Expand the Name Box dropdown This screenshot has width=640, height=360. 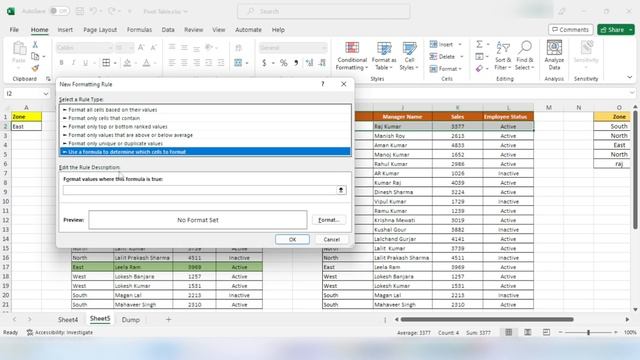[x=45, y=93]
